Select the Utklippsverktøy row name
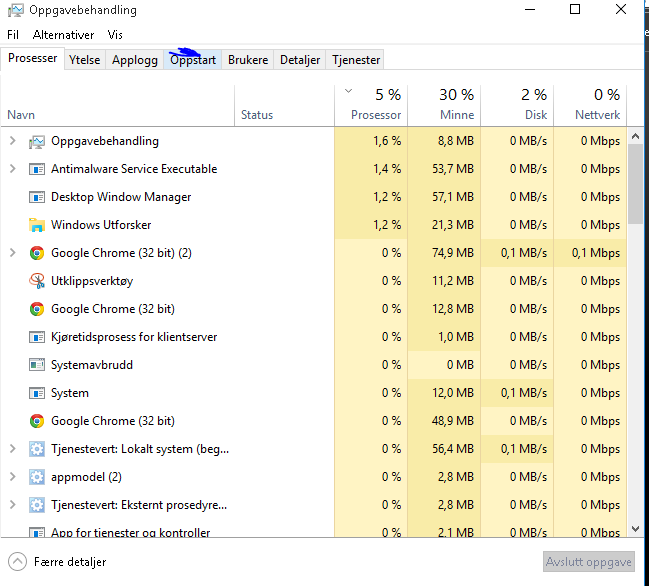Image resolution: width=649 pixels, height=586 pixels. [x=92, y=281]
